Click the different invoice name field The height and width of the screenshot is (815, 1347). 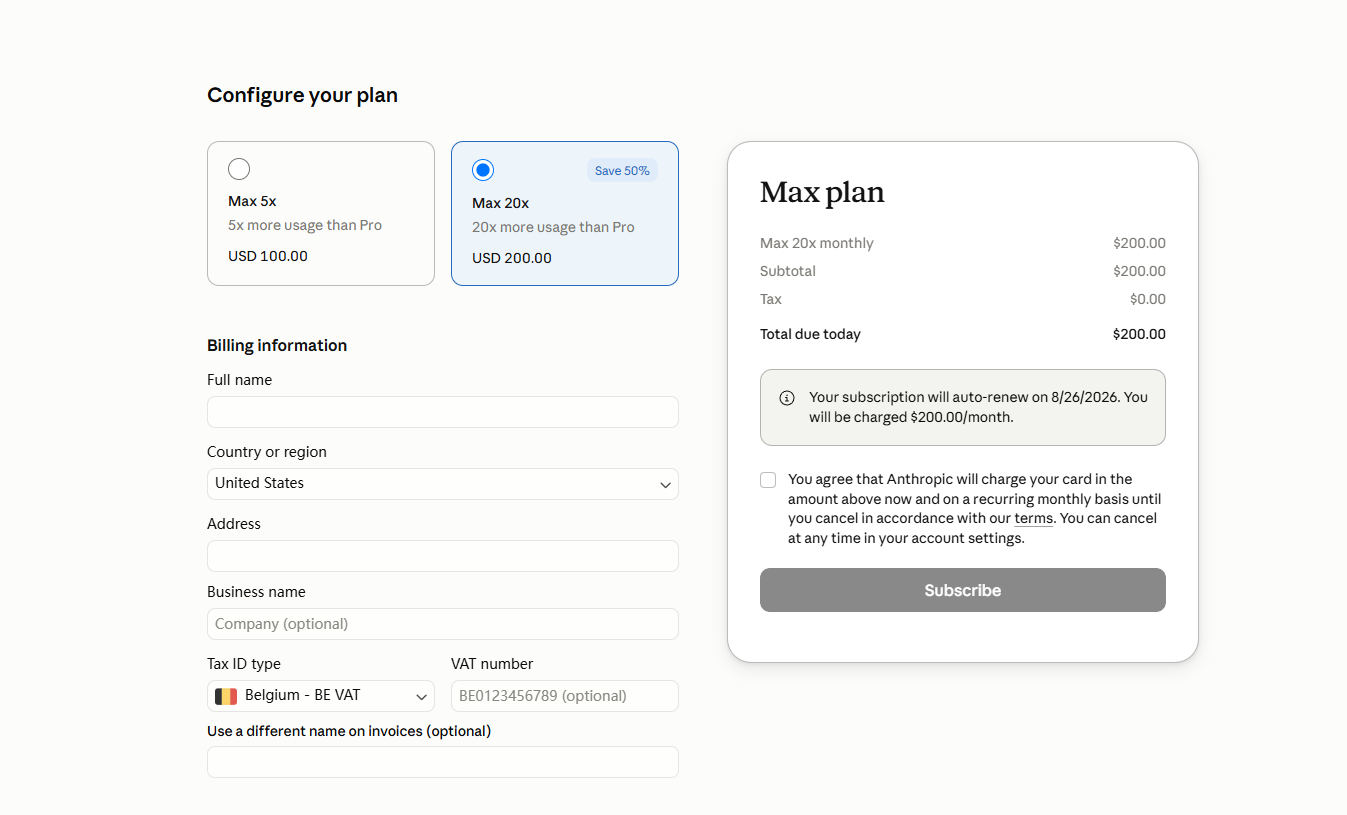pyautogui.click(x=443, y=762)
